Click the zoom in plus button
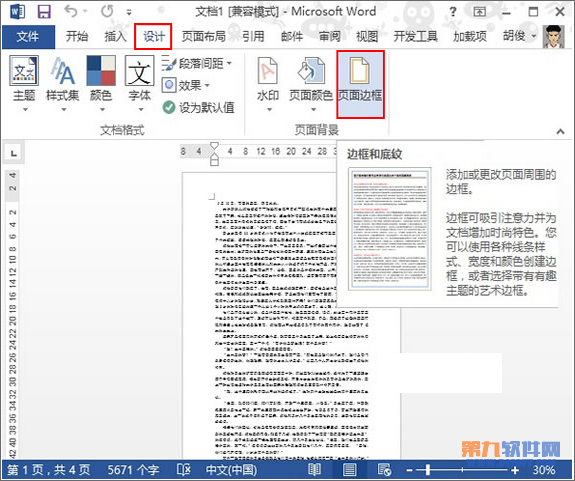 click(x=515, y=470)
